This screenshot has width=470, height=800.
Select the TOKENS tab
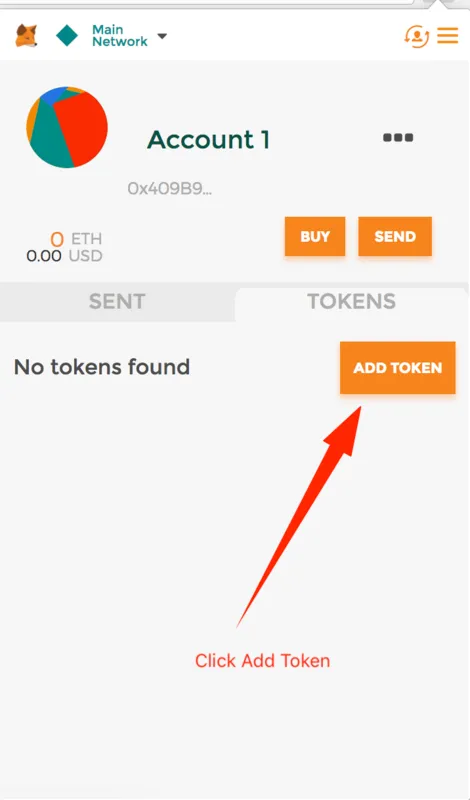352,302
